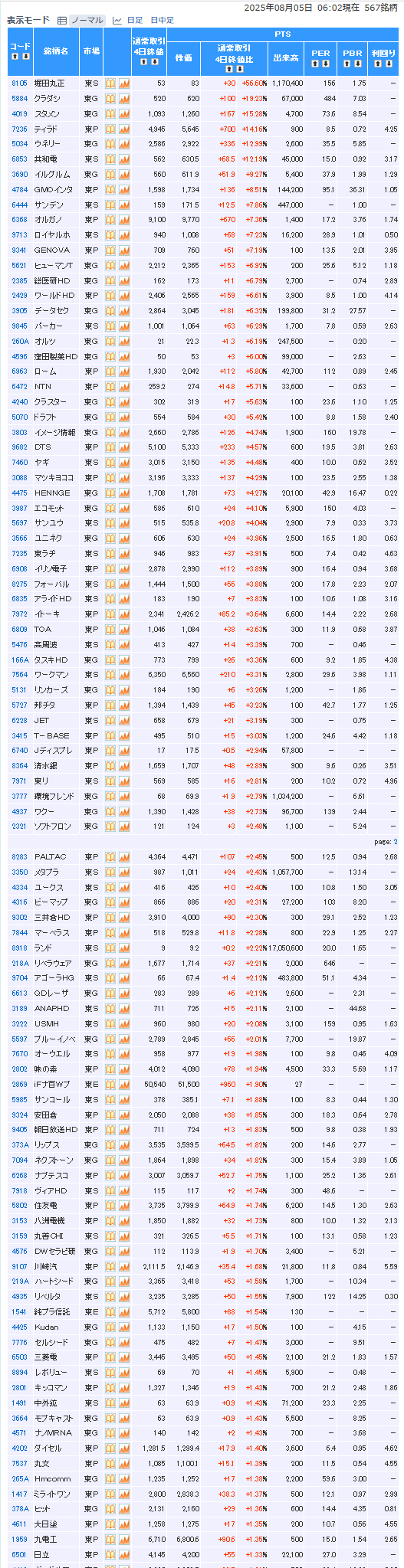
Task: Open chart icon for DTS row
Action: pos(124,447)
